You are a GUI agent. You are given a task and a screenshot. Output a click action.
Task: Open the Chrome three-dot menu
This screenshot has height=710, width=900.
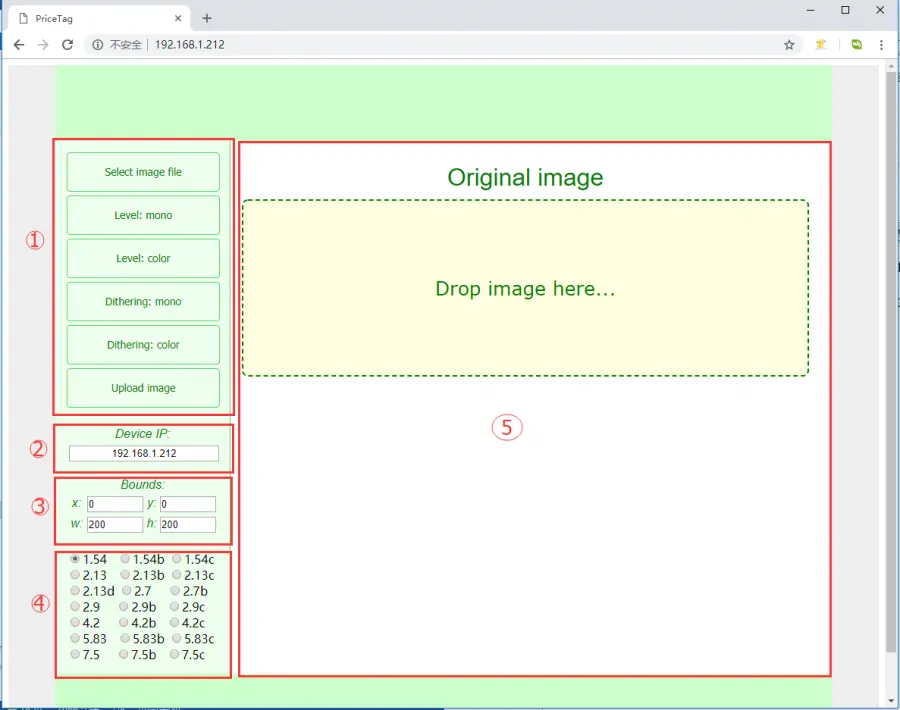point(881,45)
